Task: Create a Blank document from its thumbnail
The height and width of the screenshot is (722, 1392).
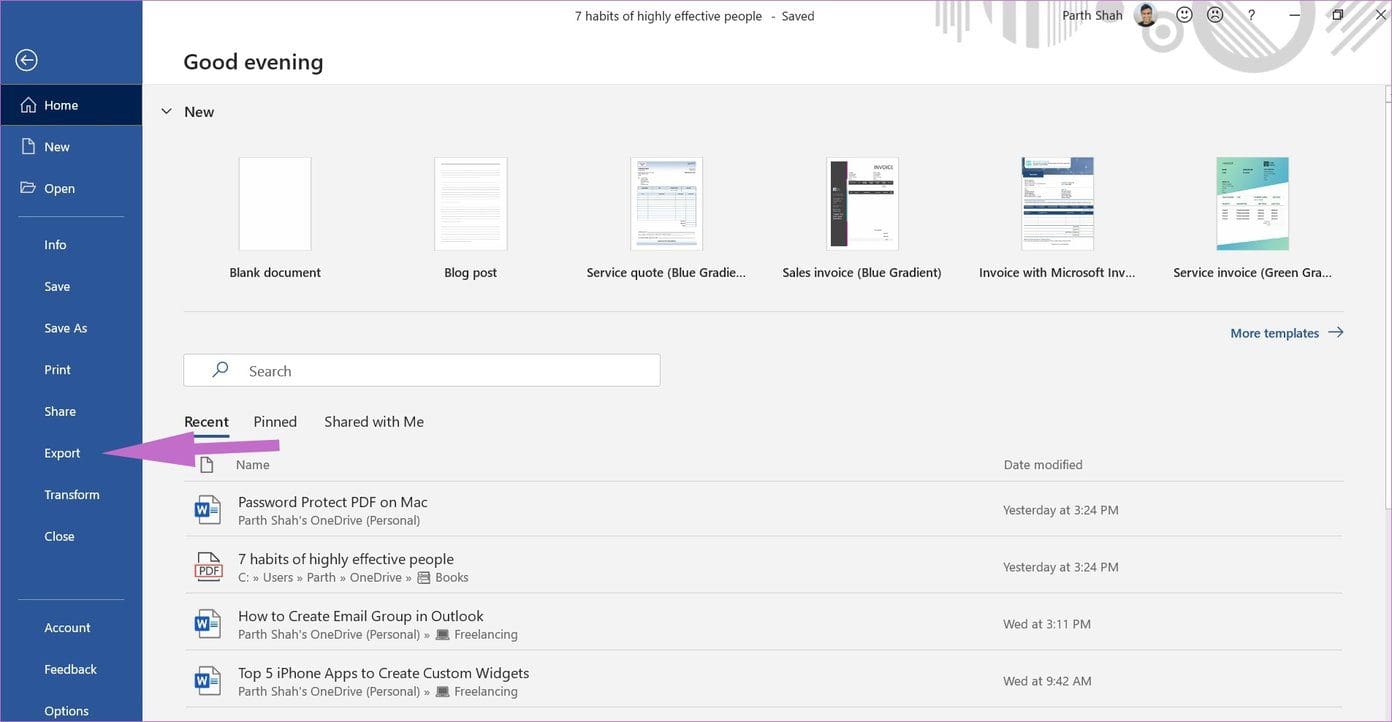Action: tap(275, 204)
